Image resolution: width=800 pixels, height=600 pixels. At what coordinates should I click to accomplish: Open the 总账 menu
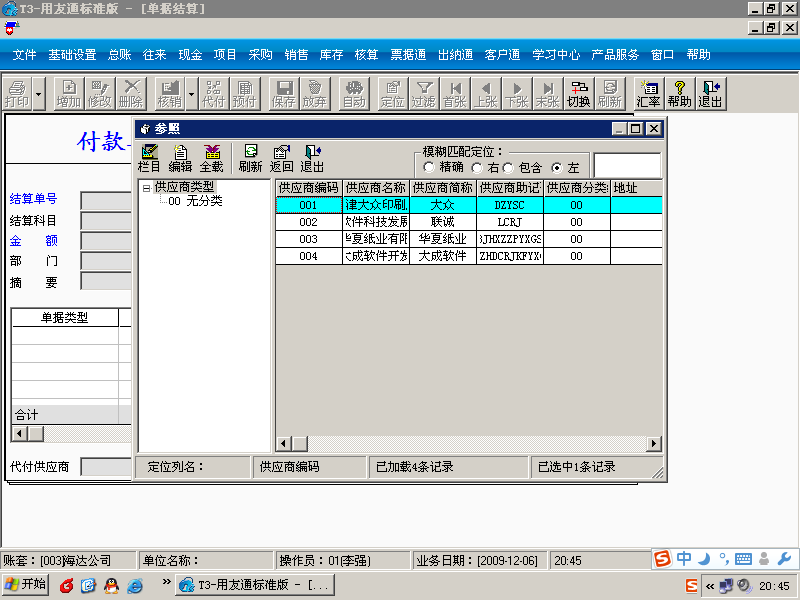click(x=120, y=55)
